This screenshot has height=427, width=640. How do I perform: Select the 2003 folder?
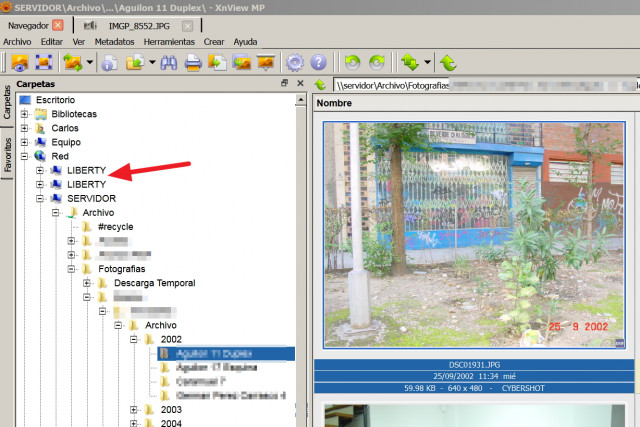tap(171, 409)
